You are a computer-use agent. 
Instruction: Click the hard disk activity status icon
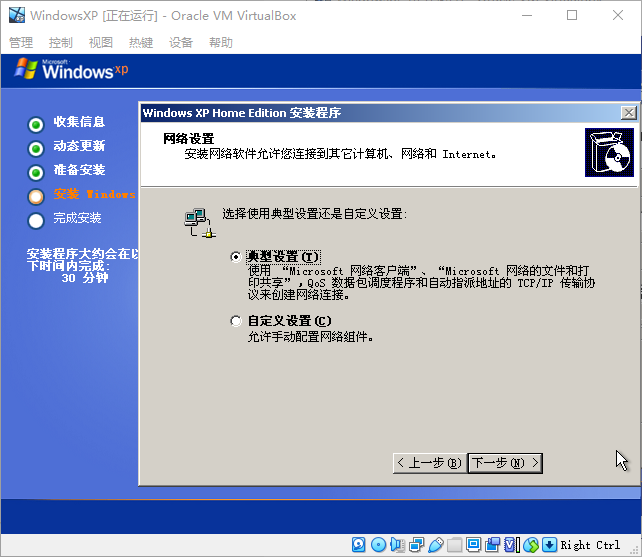pos(359,545)
